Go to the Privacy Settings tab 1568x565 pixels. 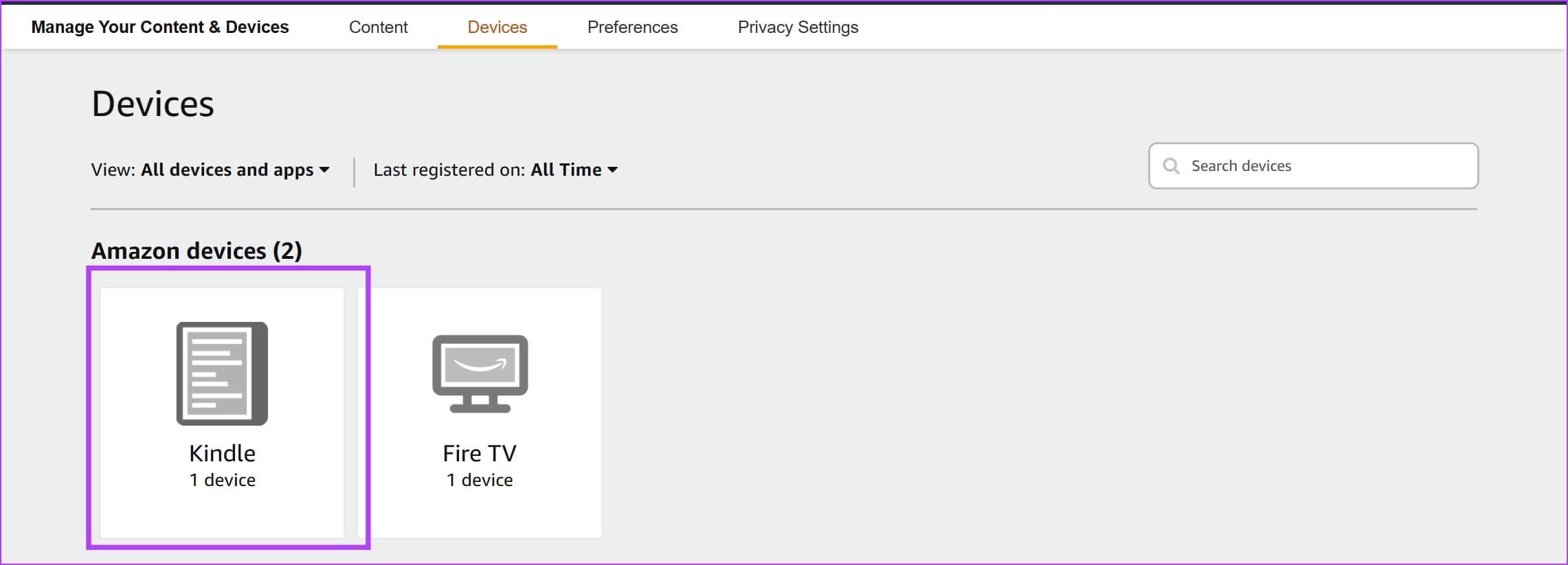click(798, 27)
